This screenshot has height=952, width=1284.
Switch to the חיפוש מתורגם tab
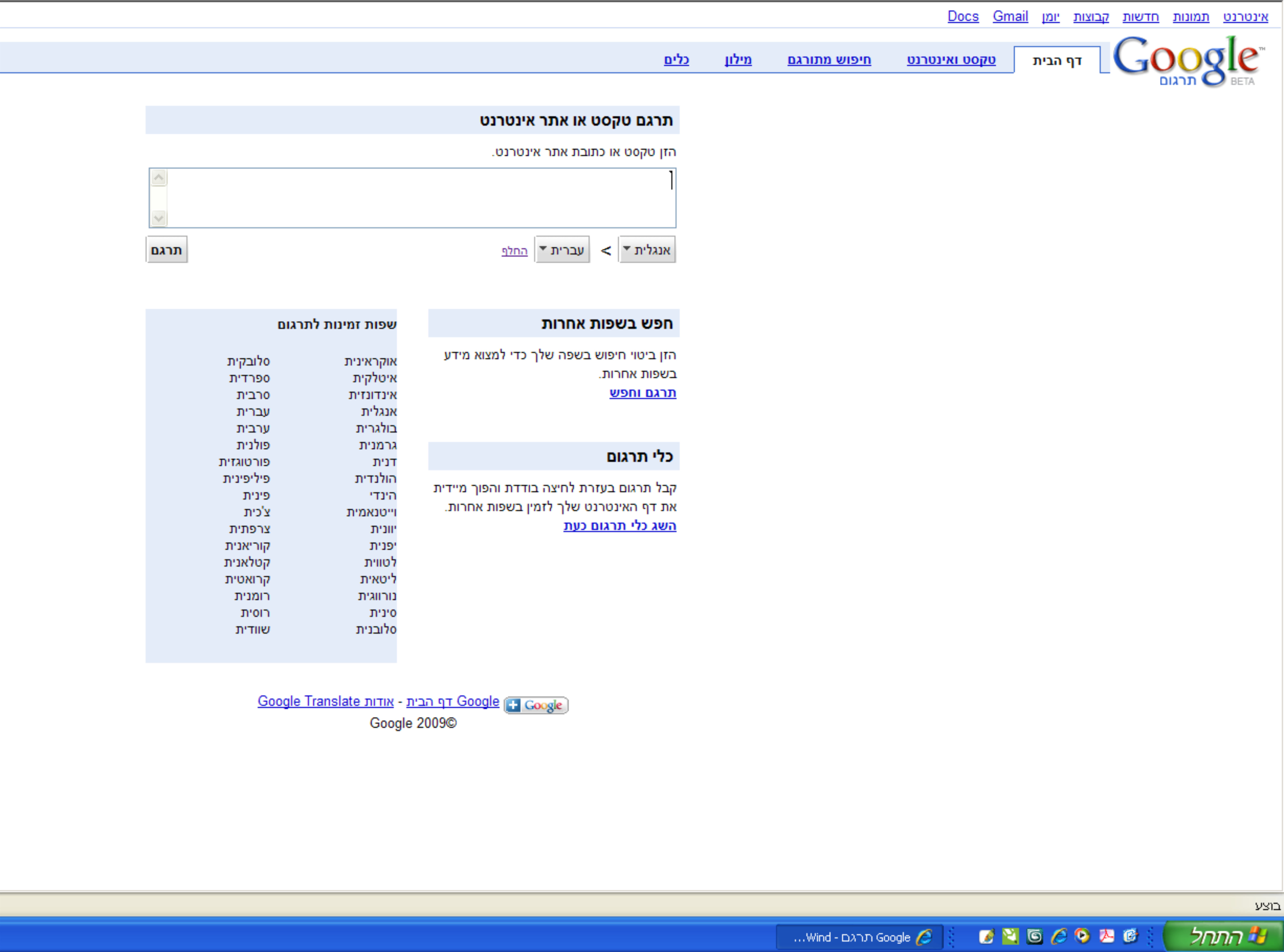click(x=829, y=60)
